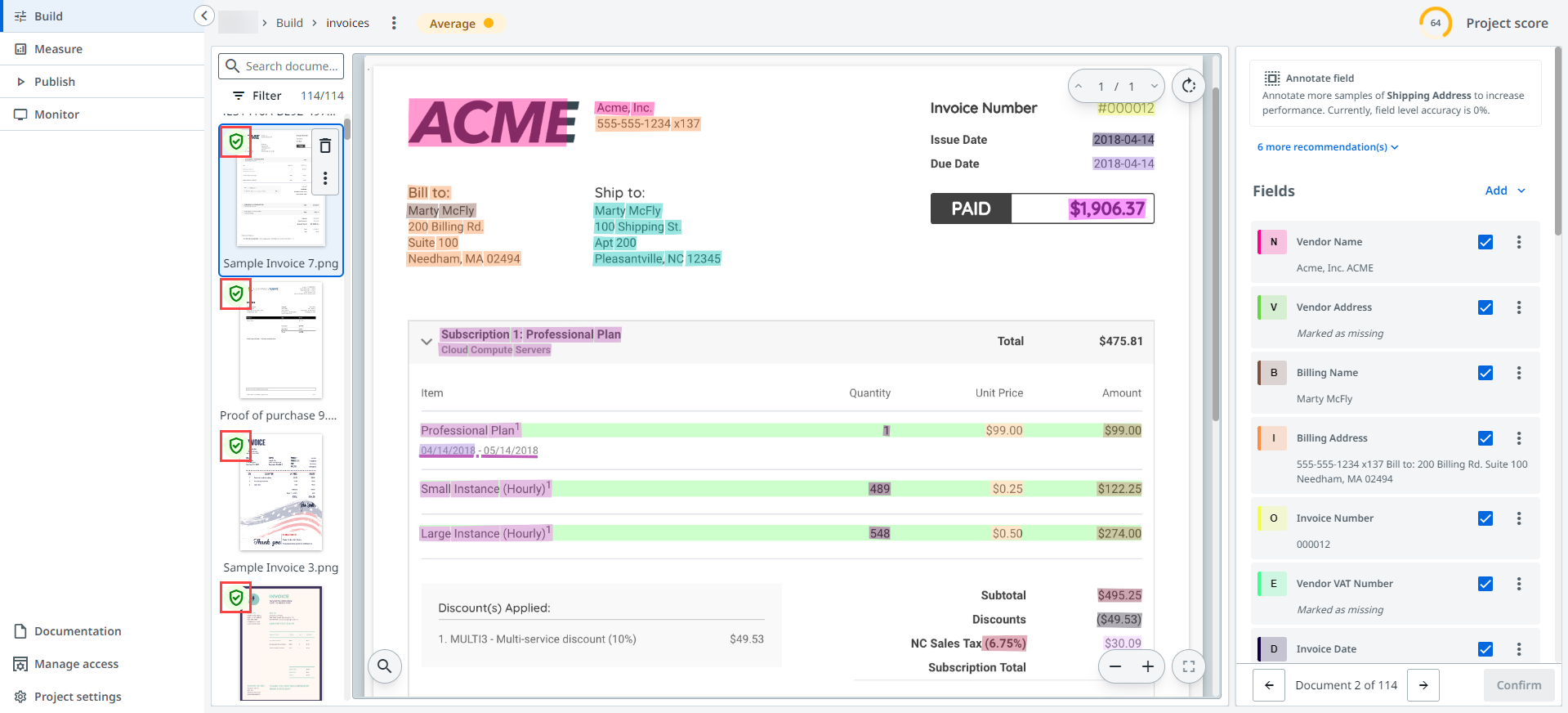This screenshot has height=713, width=1568.
Task: Select the green Vendor Address color tag
Action: pos(1272,307)
